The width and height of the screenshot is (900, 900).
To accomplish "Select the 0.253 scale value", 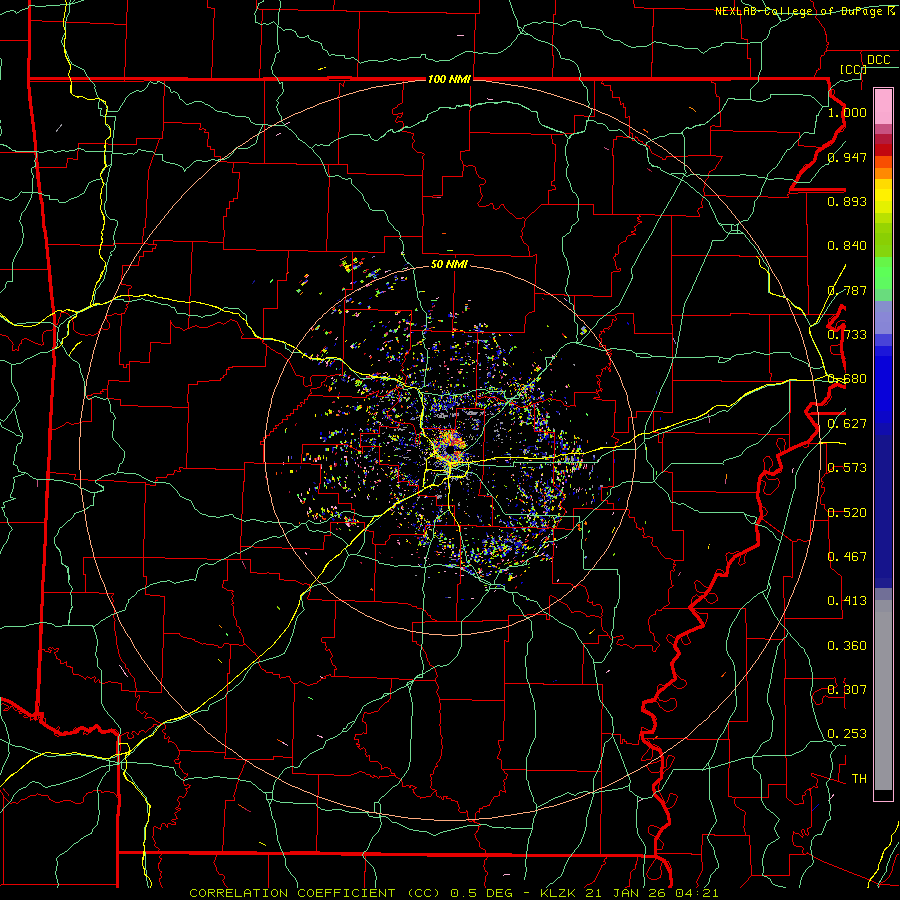I will [x=847, y=734].
